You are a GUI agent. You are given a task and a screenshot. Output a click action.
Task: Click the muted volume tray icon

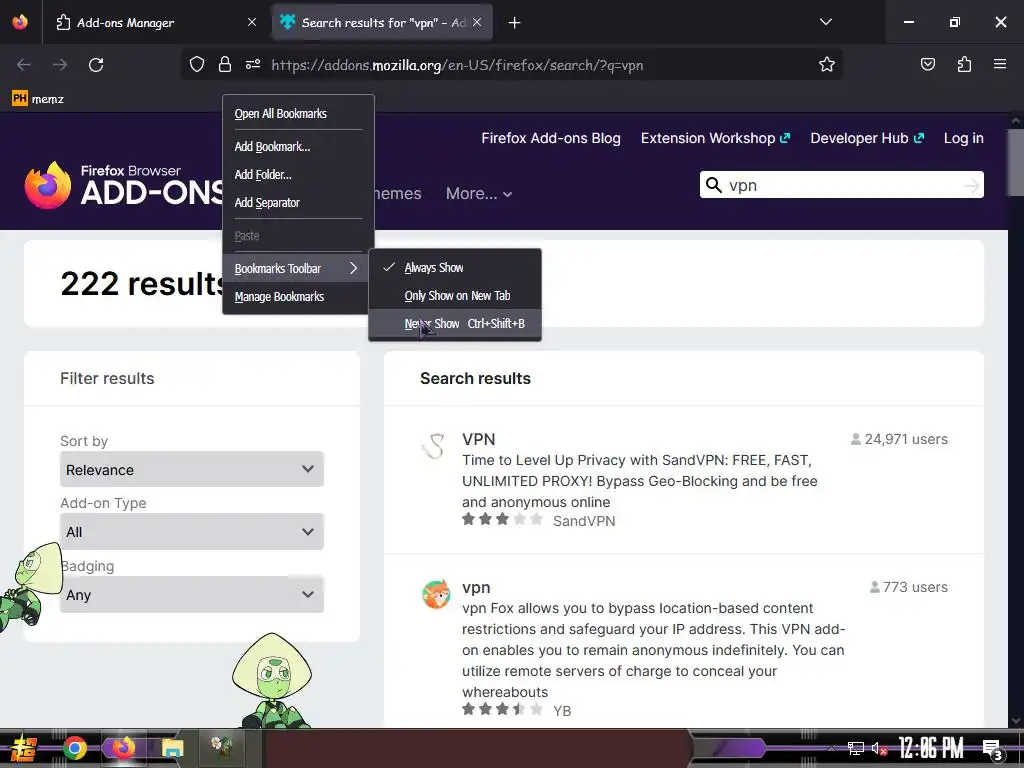click(879, 748)
